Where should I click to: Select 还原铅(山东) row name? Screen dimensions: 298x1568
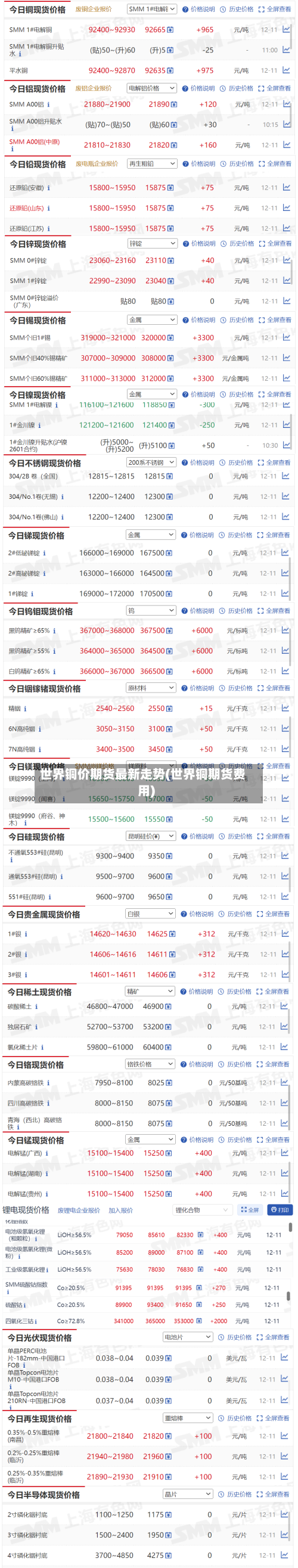(27, 208)
